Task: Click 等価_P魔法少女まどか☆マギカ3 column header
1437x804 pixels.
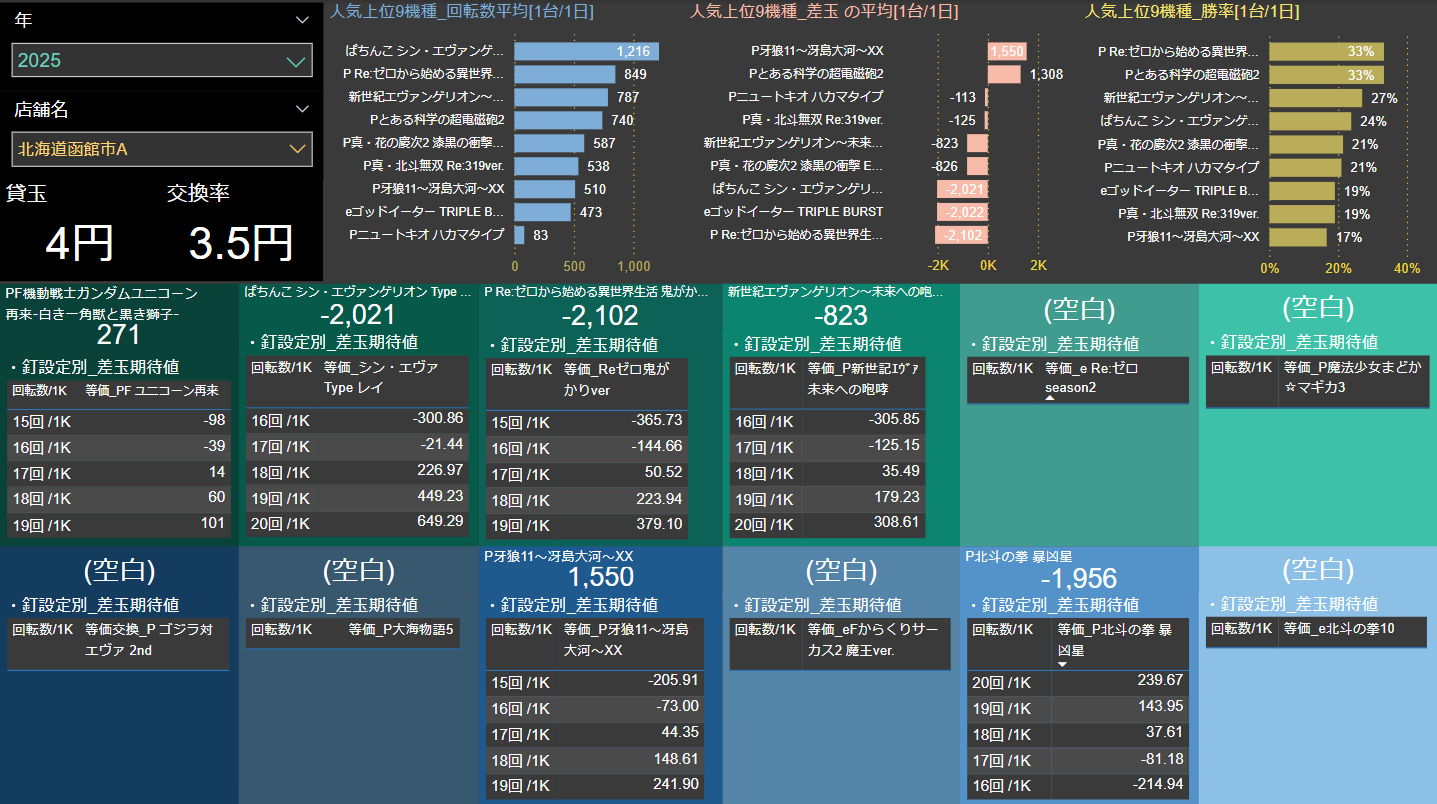Action: [1351, 377]
